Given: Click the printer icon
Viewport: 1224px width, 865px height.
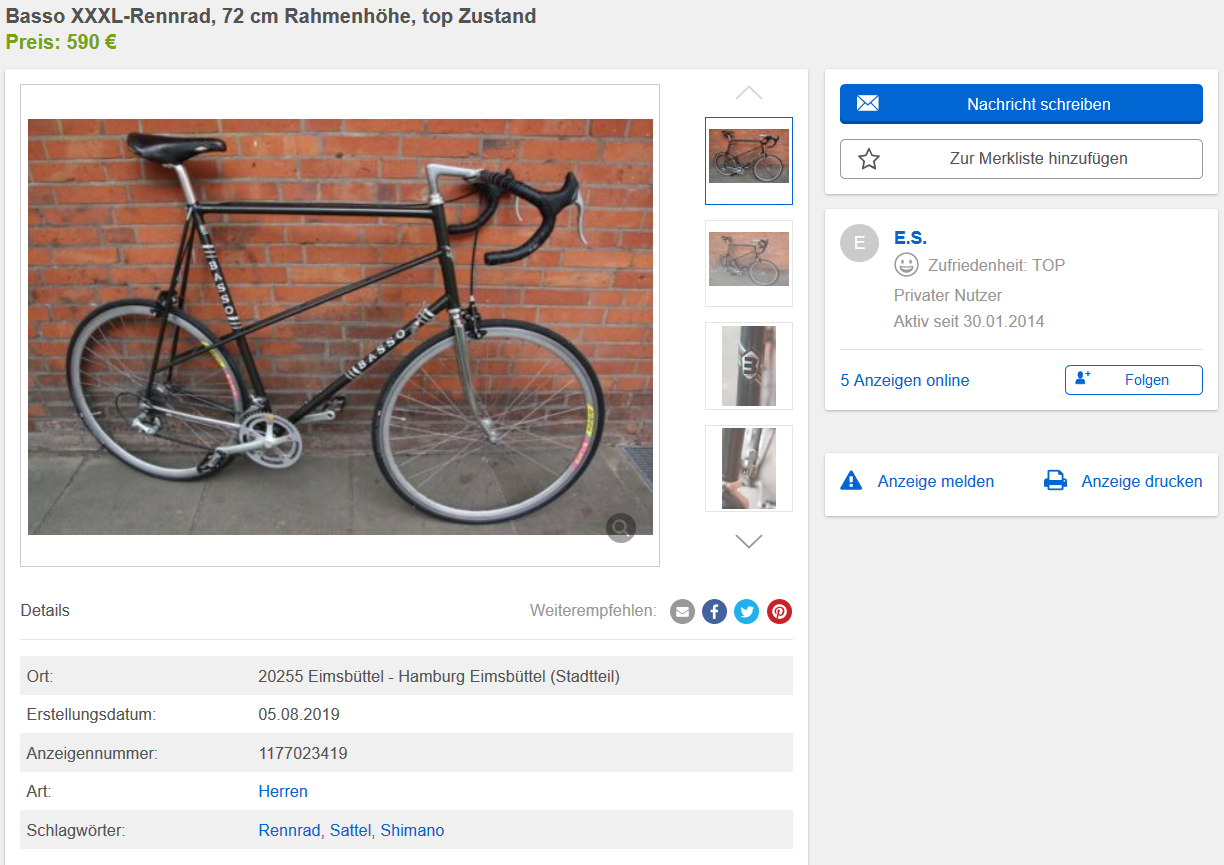Looking at the screenshot, I should click(x=1055, y=481).
